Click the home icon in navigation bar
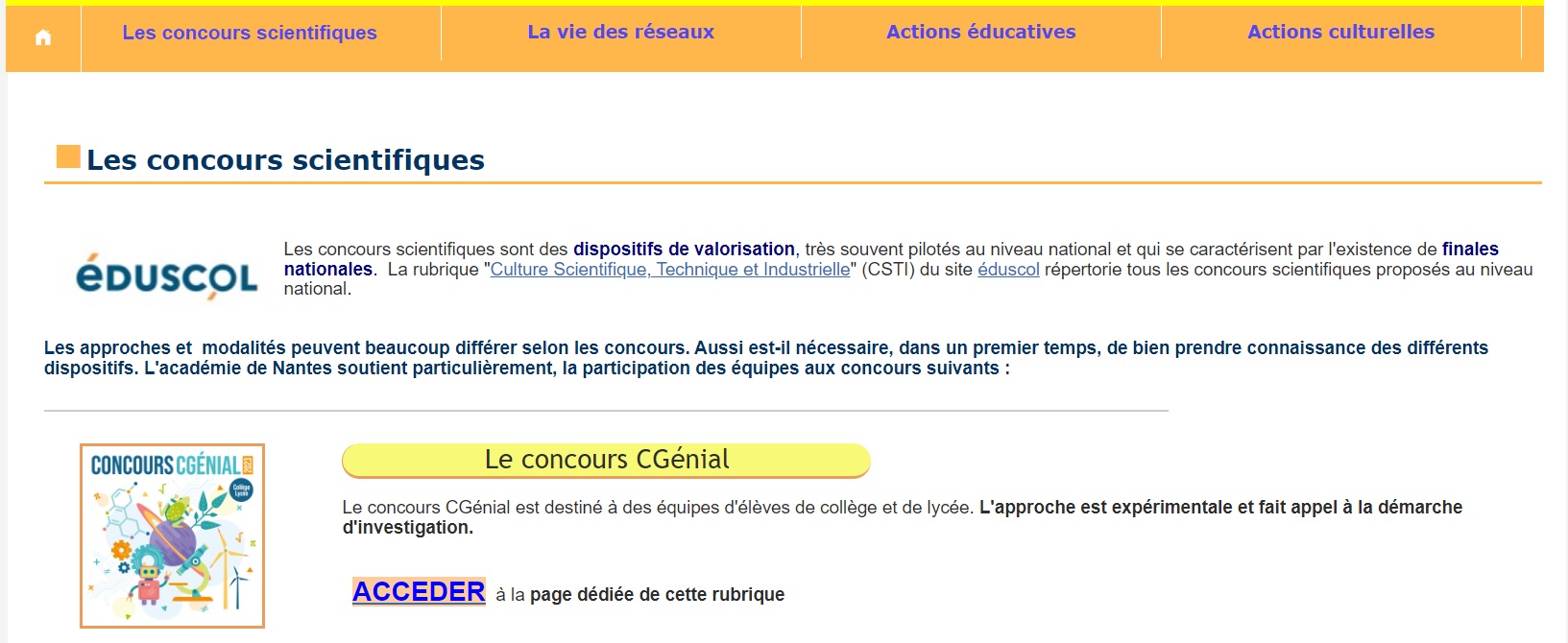Image resolution: width=1568 pixels, height=643 pixels. coord(42,37)
